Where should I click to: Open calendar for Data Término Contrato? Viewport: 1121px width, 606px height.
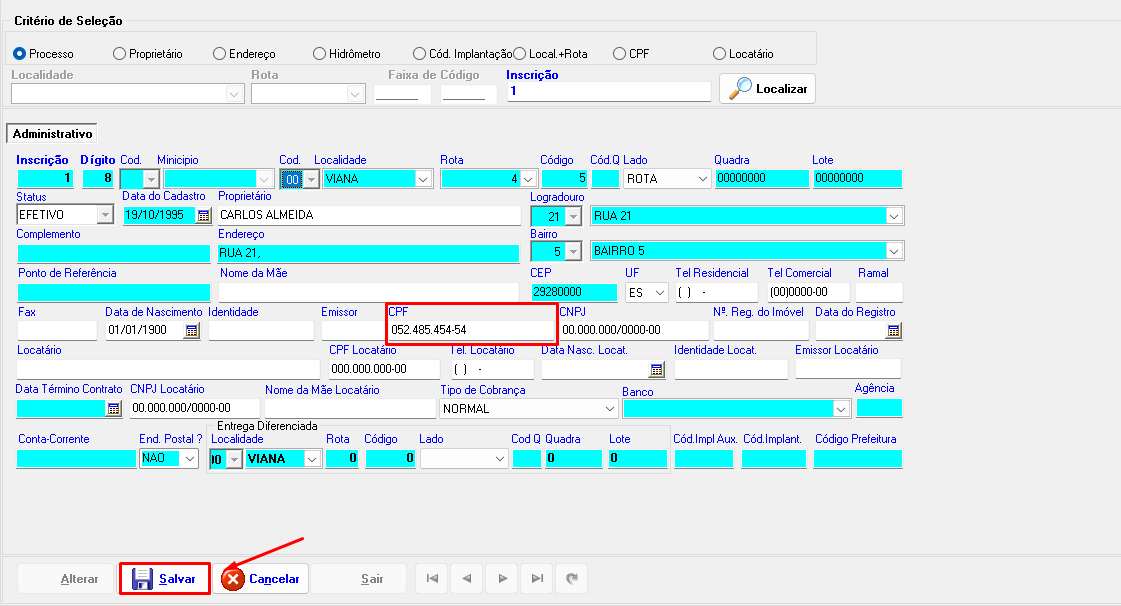(x=113, y=408)
